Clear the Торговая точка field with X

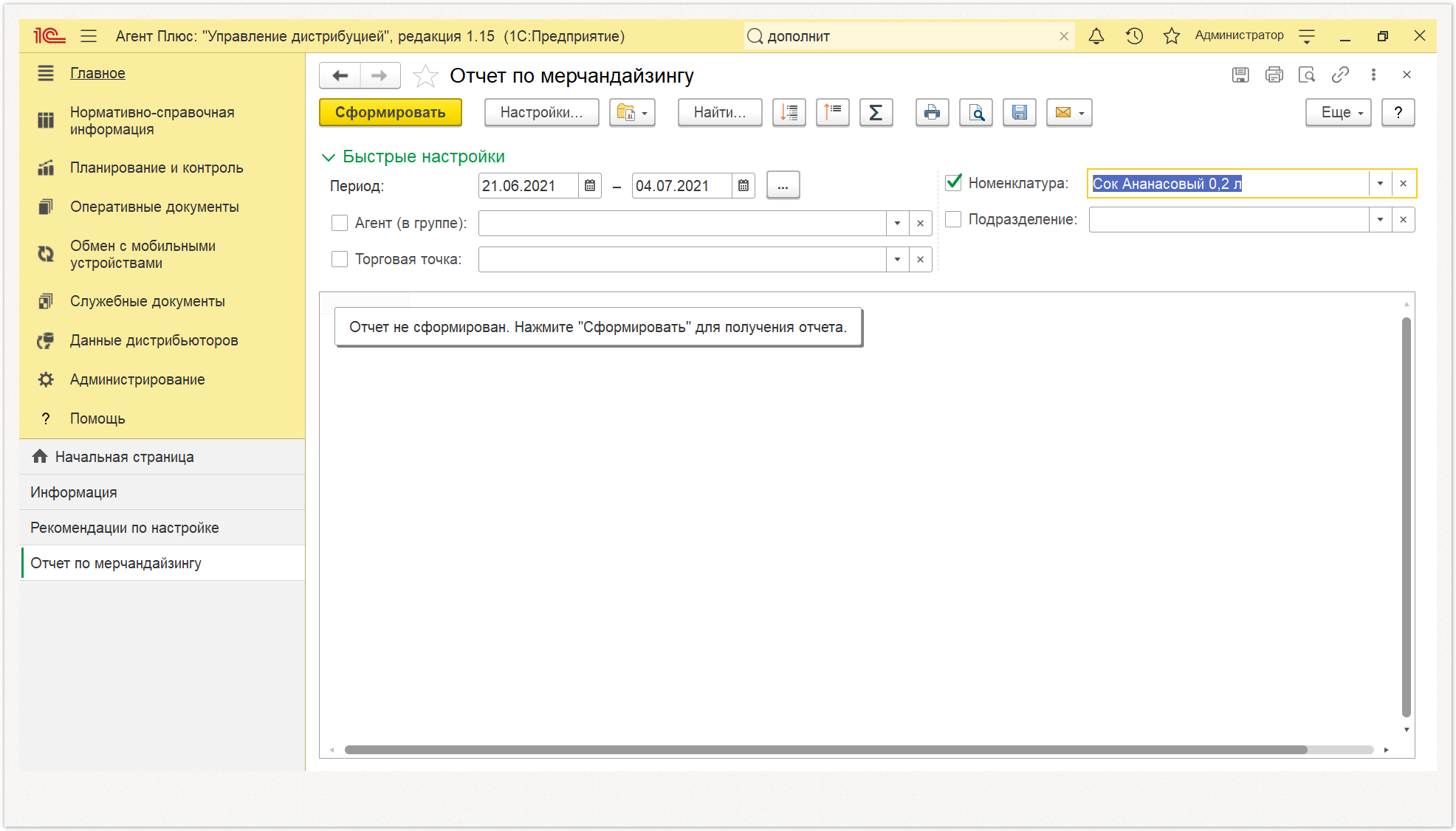(921, 259)
